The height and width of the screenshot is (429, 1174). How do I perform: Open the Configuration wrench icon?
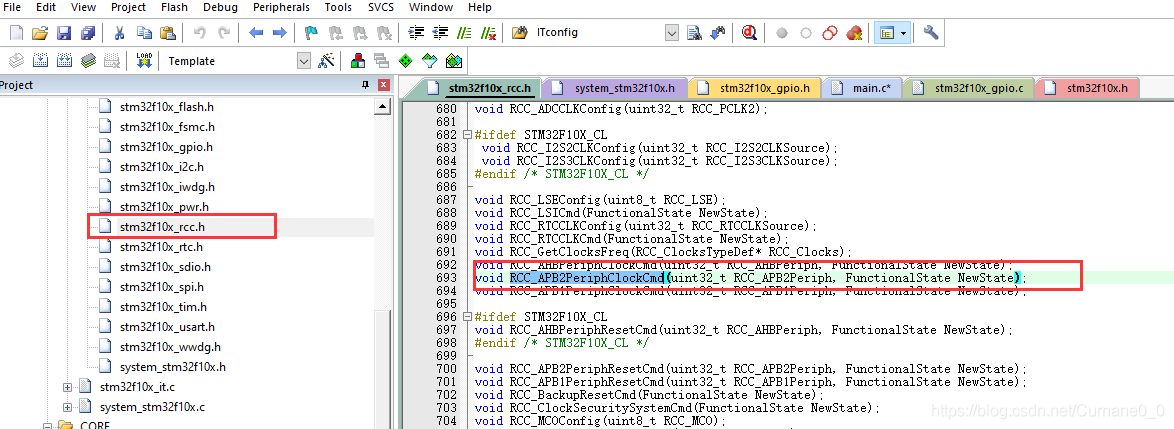point(931,33)
